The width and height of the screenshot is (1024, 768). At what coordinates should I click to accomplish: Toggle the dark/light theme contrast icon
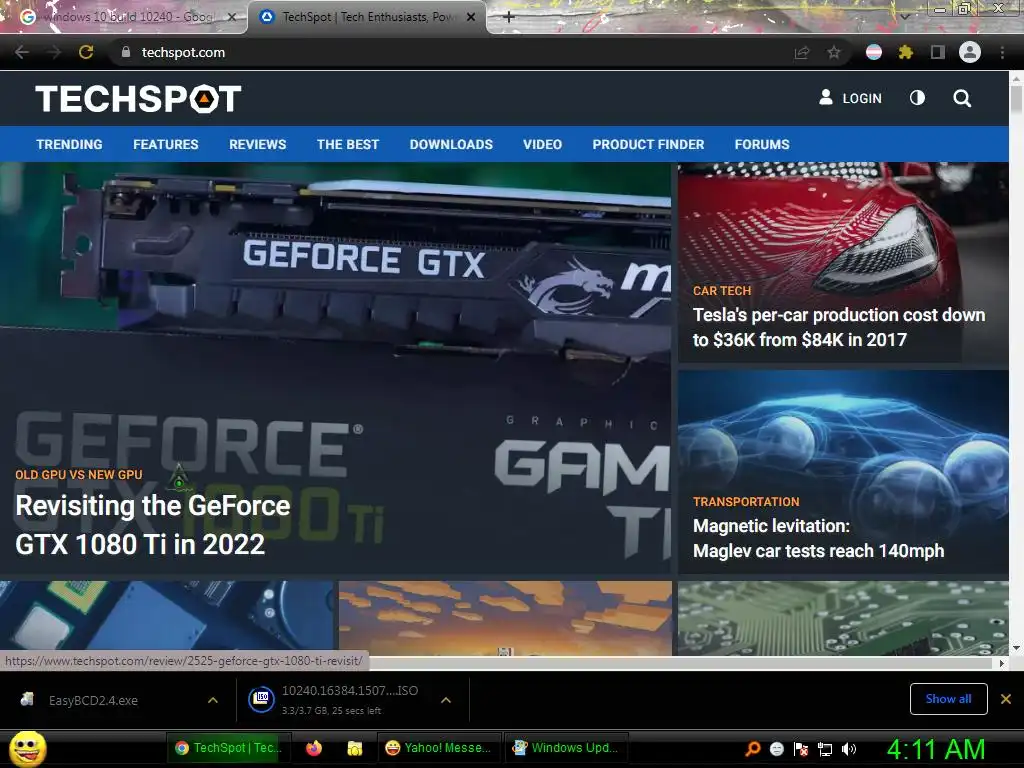pyautogui.click(x=918, y=98)
